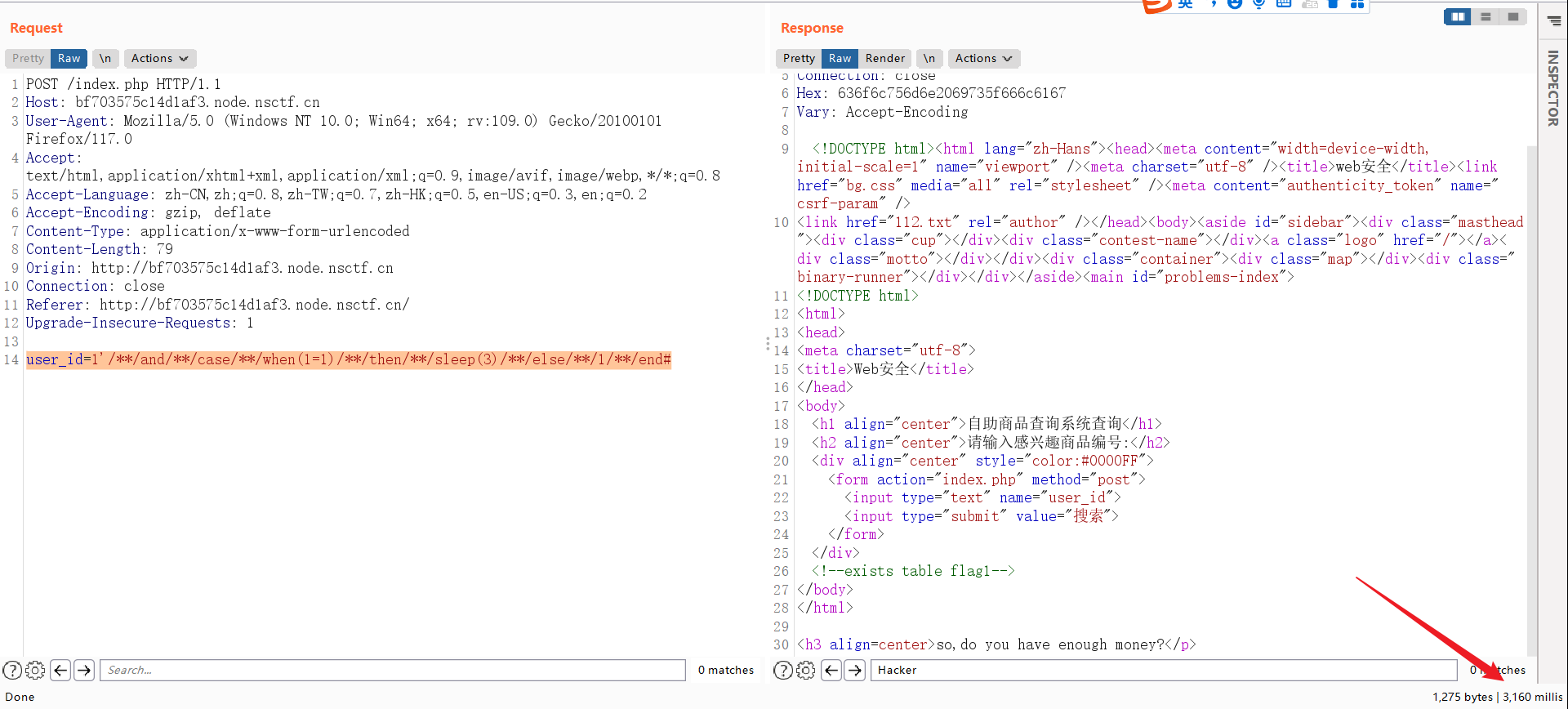Click the Referer header in Request
The height and width of the screenshot is (709, 1568).
[218, 305]
